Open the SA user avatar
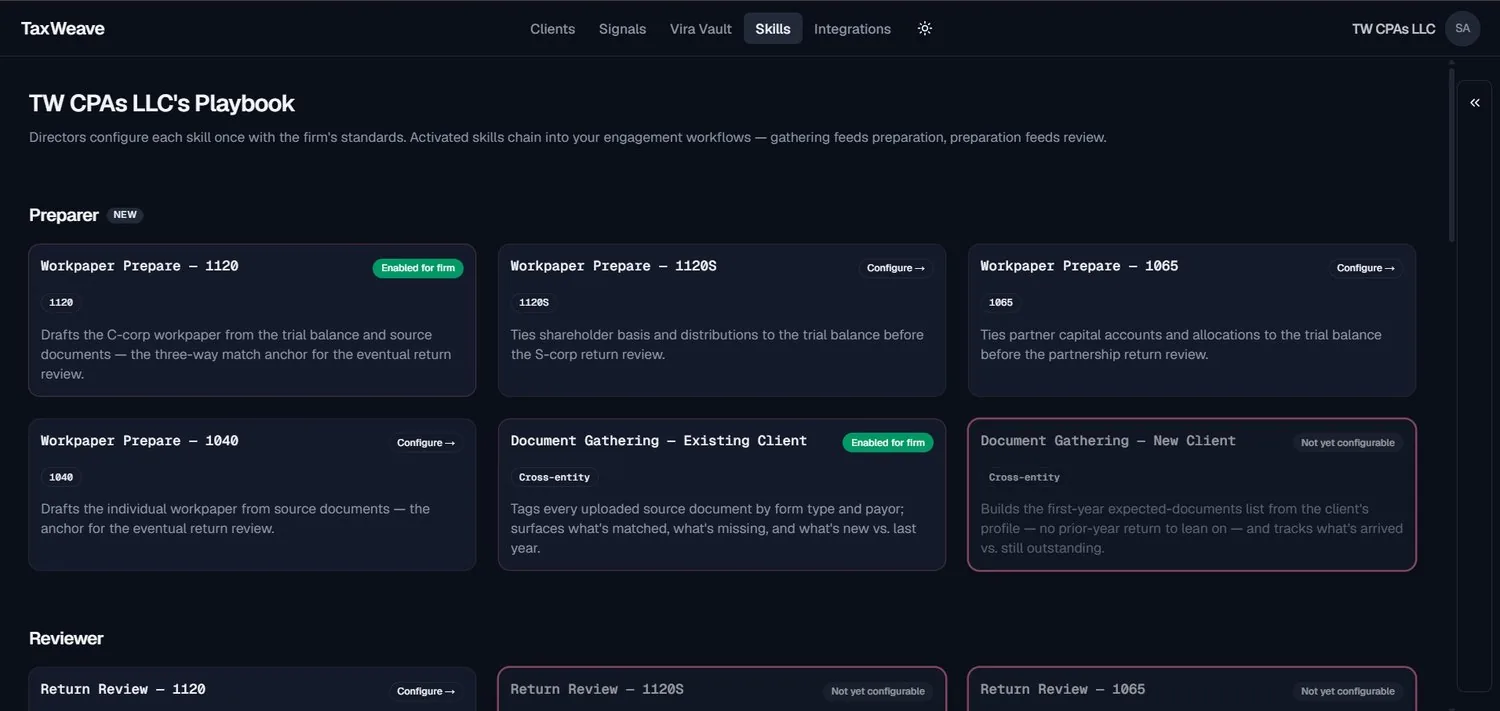 pos(1462,29)
